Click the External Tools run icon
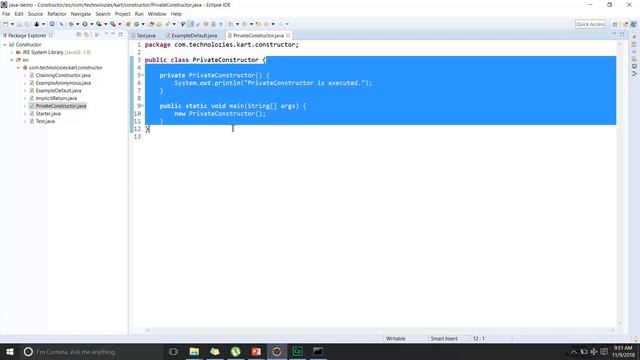This screenshot has width=640, height=360. coord(113,24)
